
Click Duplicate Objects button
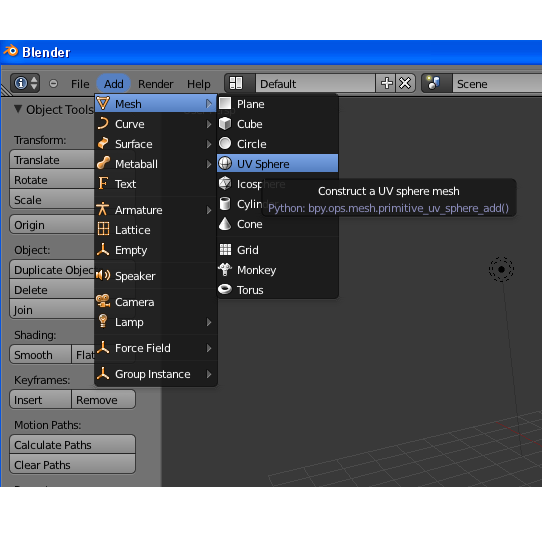click(52, 270)
